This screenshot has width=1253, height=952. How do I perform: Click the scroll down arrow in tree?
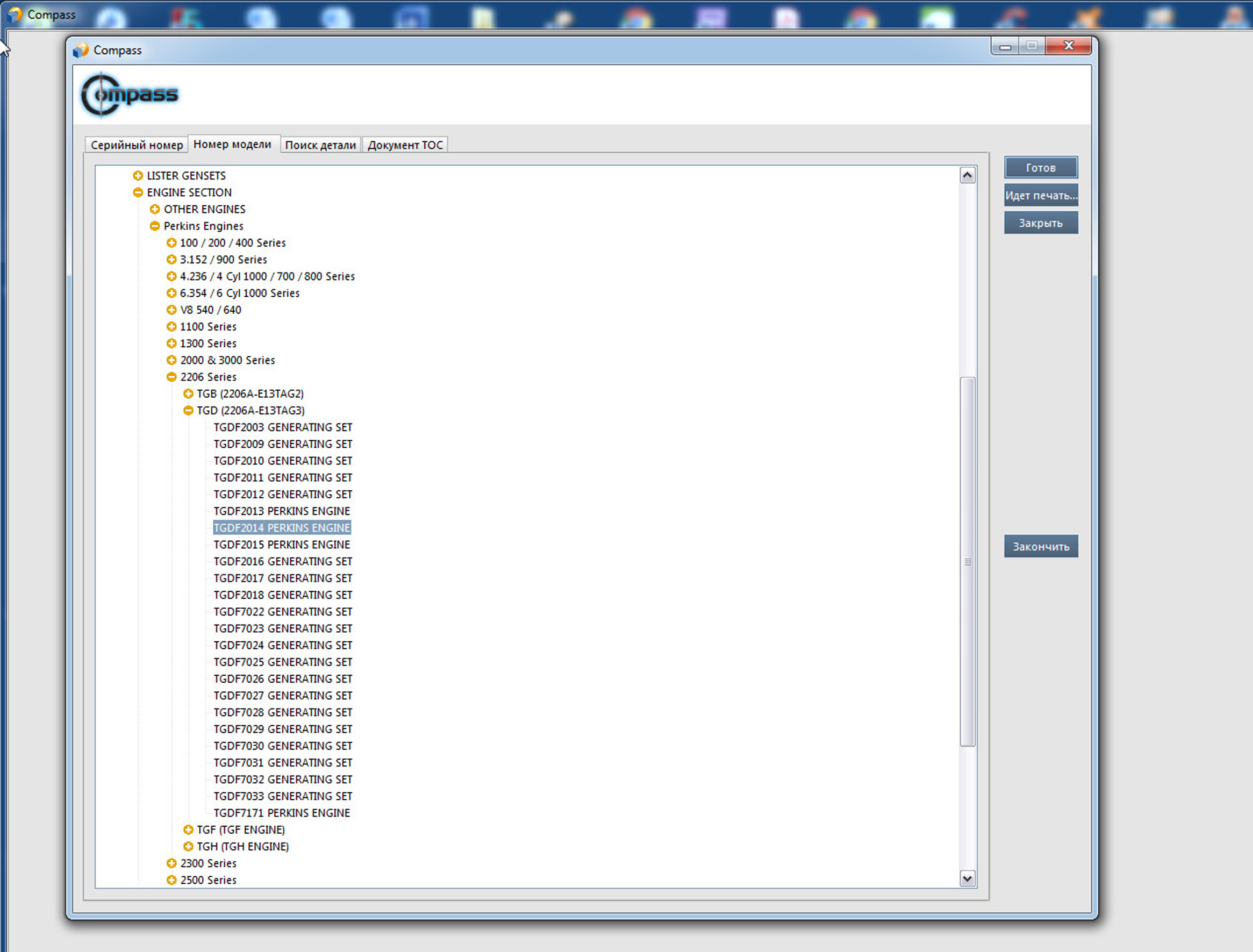[968, 879]
